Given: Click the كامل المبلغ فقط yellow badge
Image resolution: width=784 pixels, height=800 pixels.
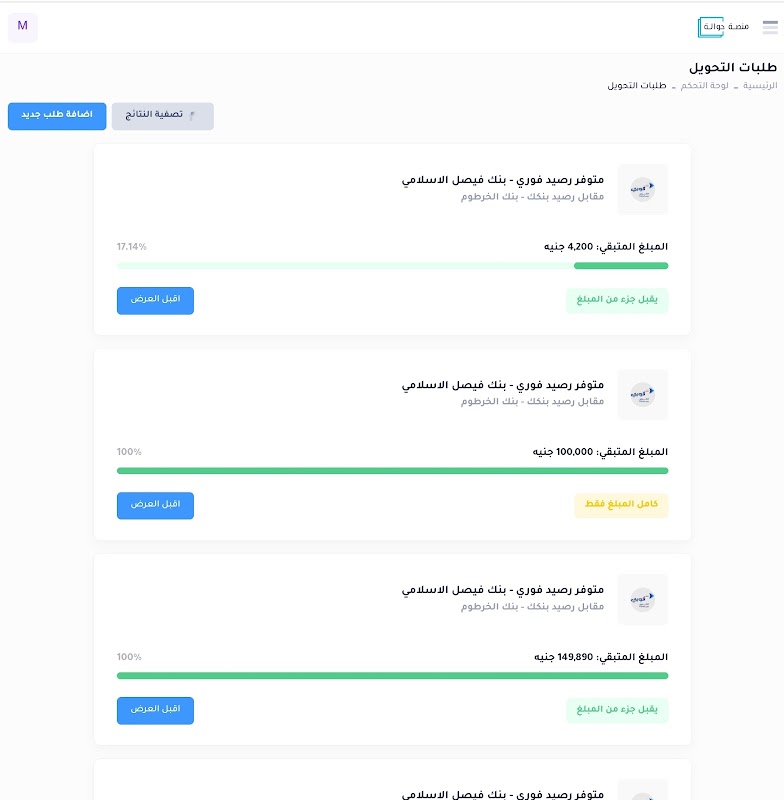Looking at the screenshot, I should pos(621,505).
